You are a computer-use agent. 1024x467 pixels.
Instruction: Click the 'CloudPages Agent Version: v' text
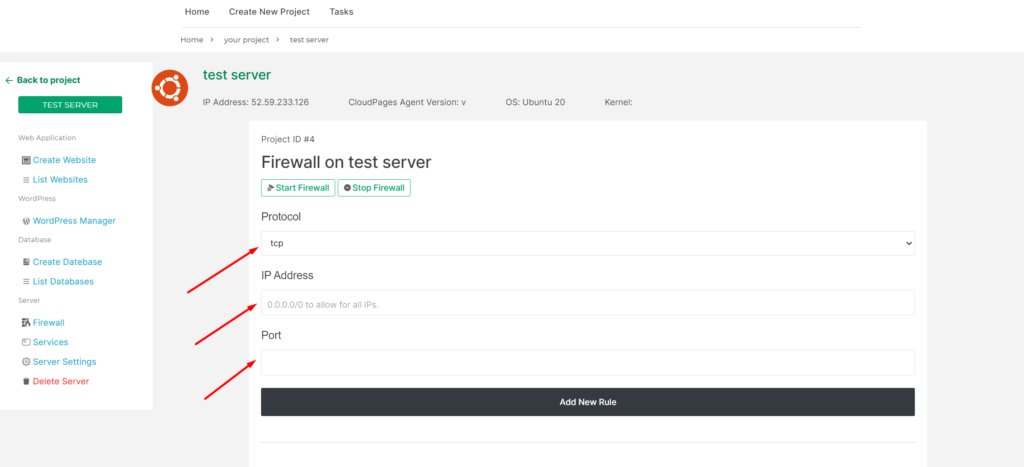point(407,103)
